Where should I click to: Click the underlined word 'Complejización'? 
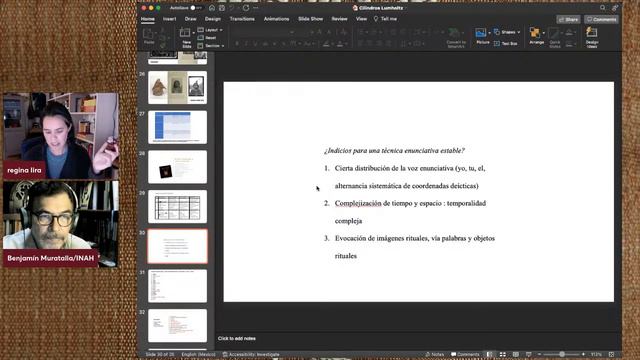(x=358, y=203)
